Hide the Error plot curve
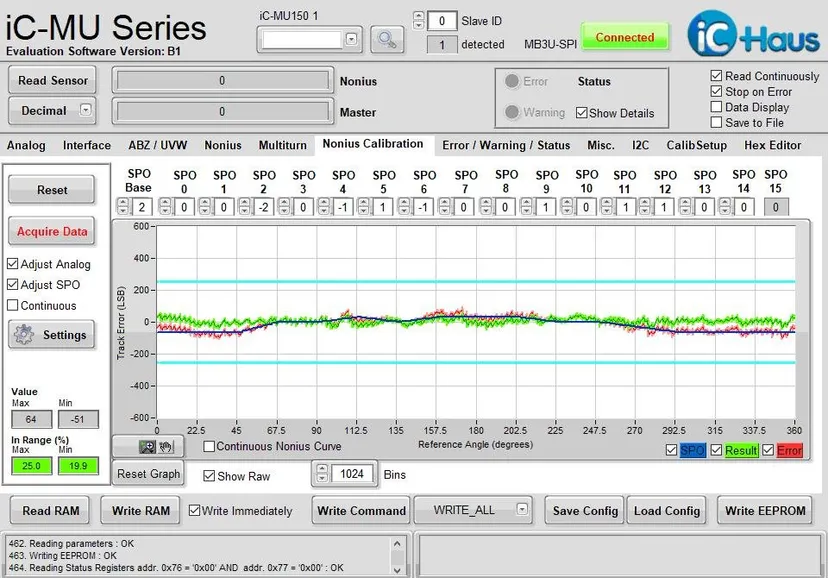 [768, 450]
